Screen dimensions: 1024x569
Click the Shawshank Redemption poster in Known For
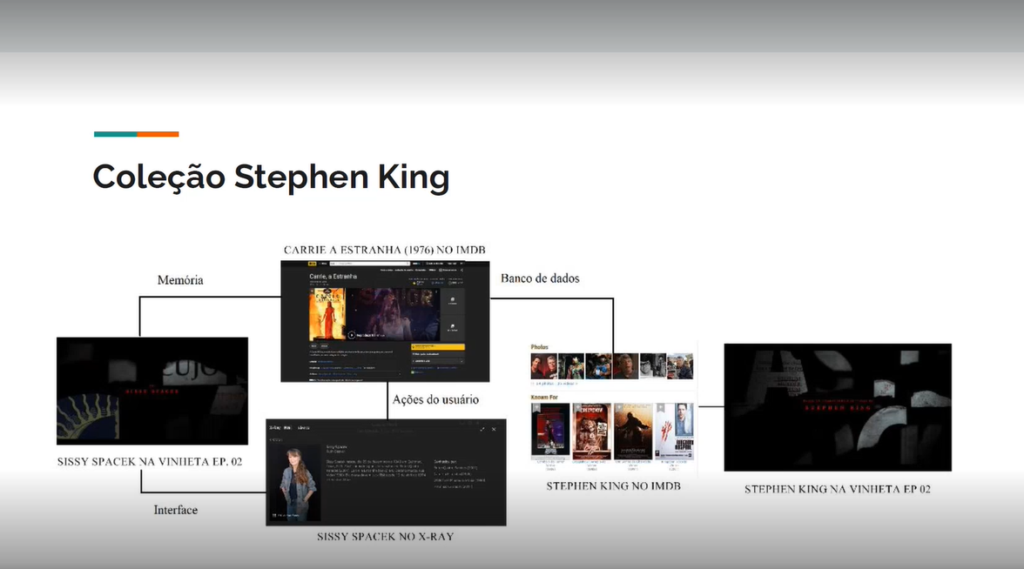pyautogui.click(x=633, y=431)
